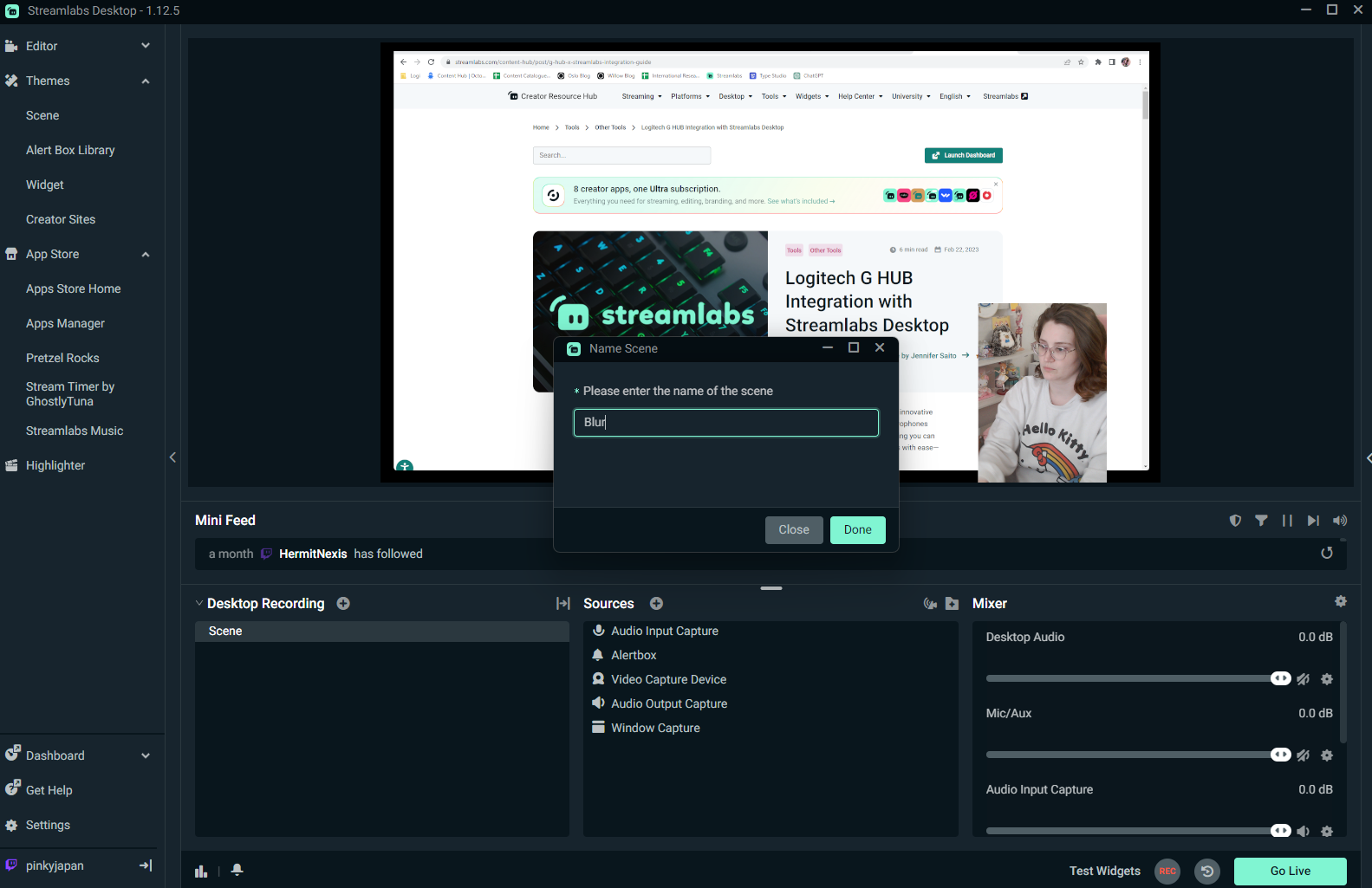Collapse the left sidebar with the arrow
The image size is (1372, 888).
tap(172, 457)
